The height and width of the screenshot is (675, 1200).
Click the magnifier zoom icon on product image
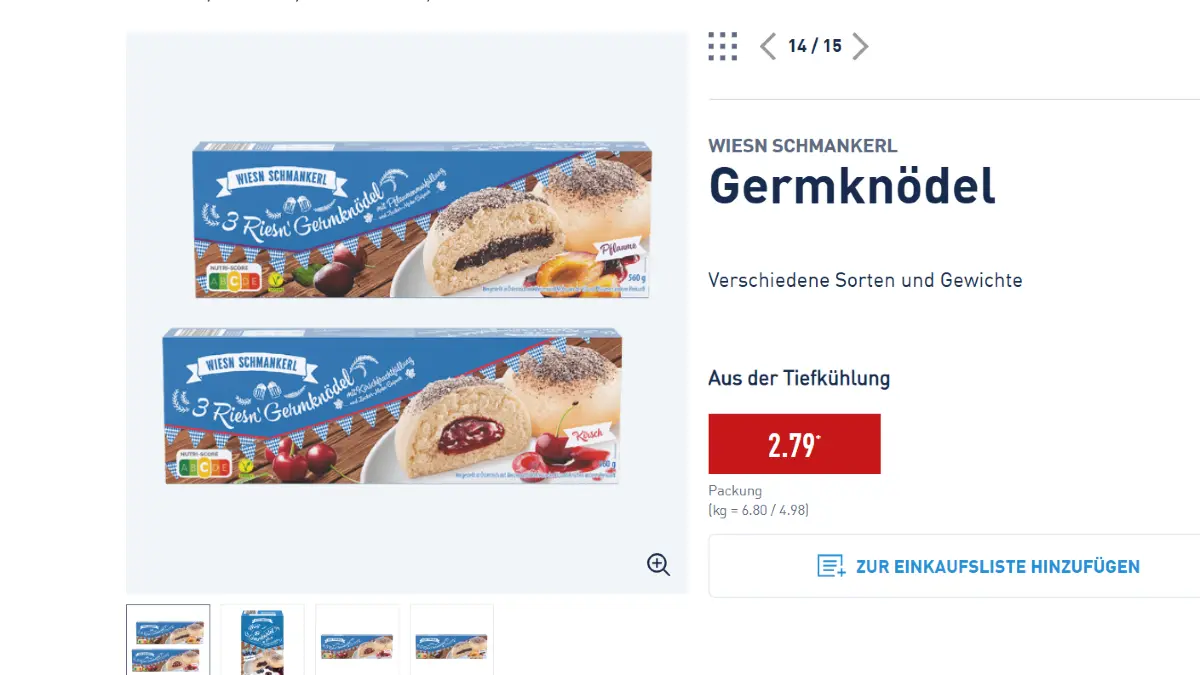658,565
